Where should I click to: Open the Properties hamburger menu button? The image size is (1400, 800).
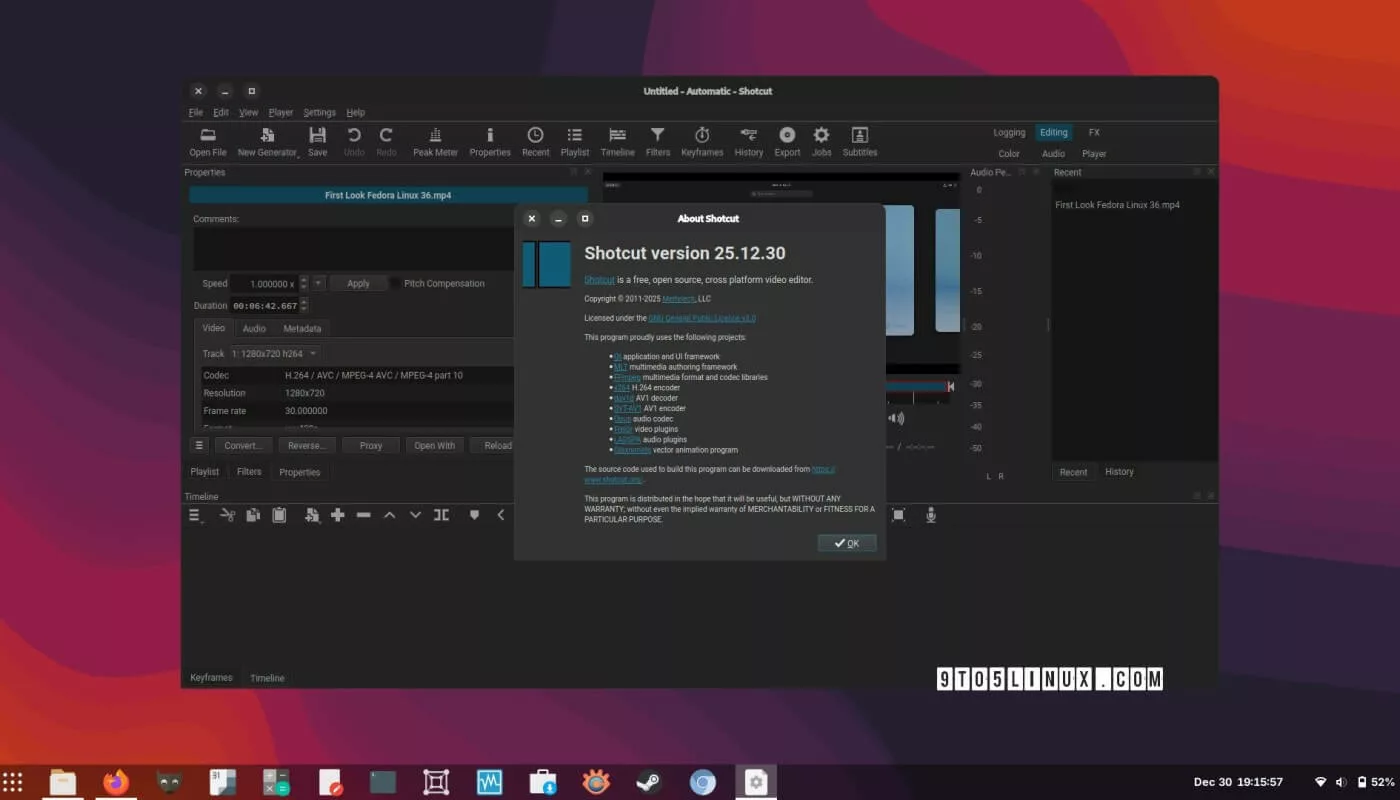coord(199,446)
